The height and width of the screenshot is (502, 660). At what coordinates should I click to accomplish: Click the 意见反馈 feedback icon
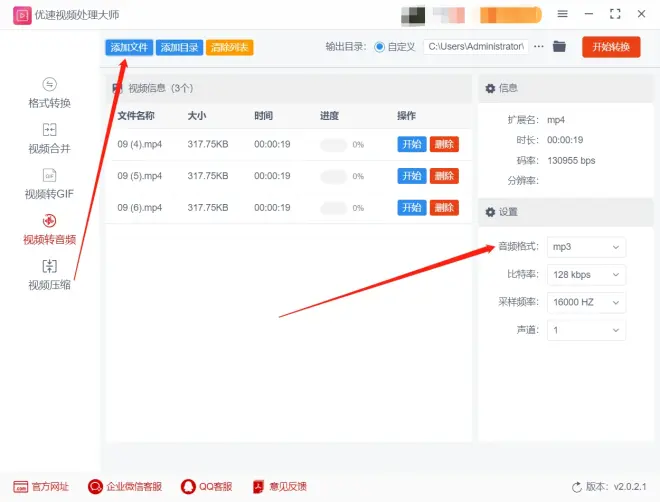pos(258,486)
